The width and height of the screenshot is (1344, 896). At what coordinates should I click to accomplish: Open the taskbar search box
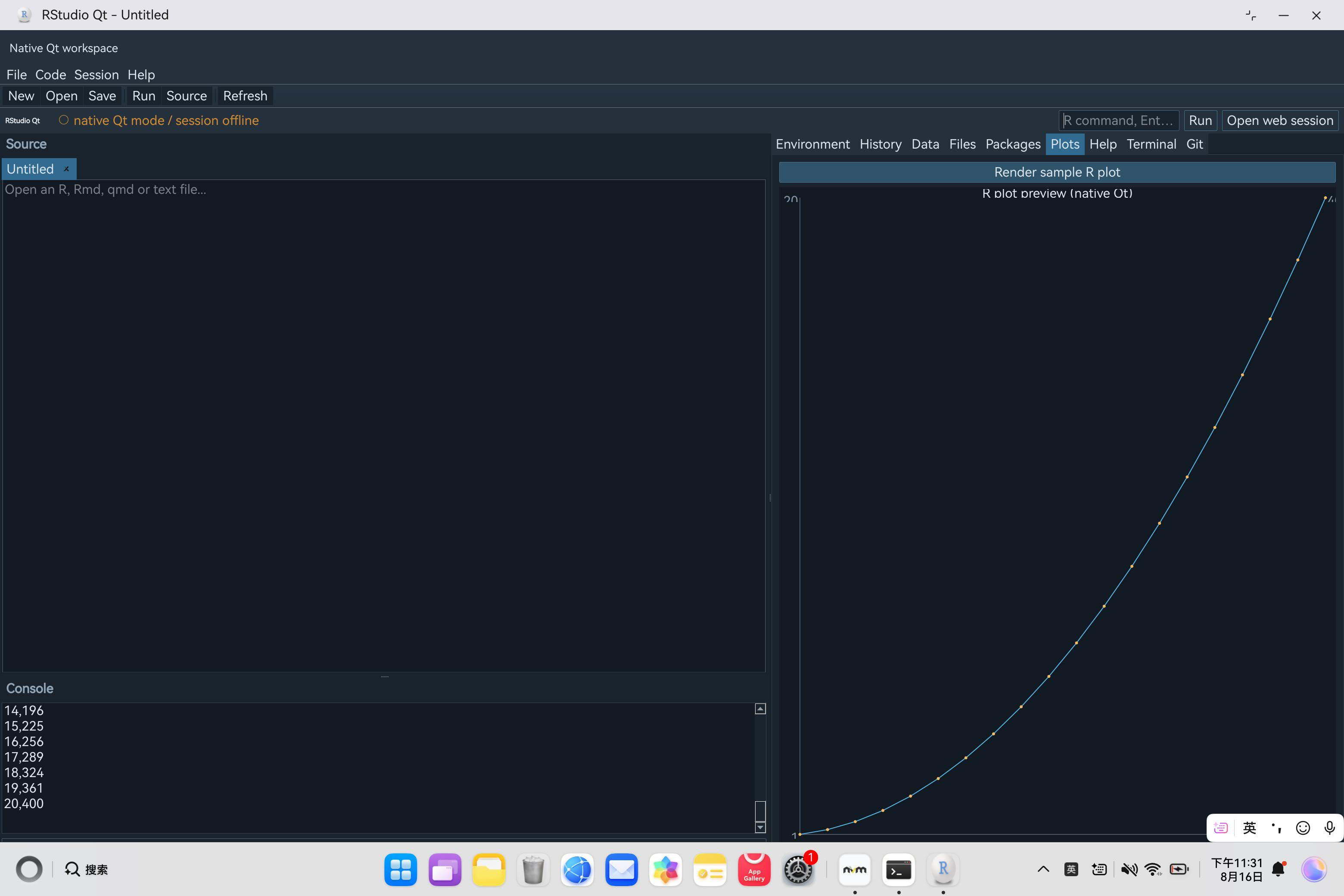[86, 869]
